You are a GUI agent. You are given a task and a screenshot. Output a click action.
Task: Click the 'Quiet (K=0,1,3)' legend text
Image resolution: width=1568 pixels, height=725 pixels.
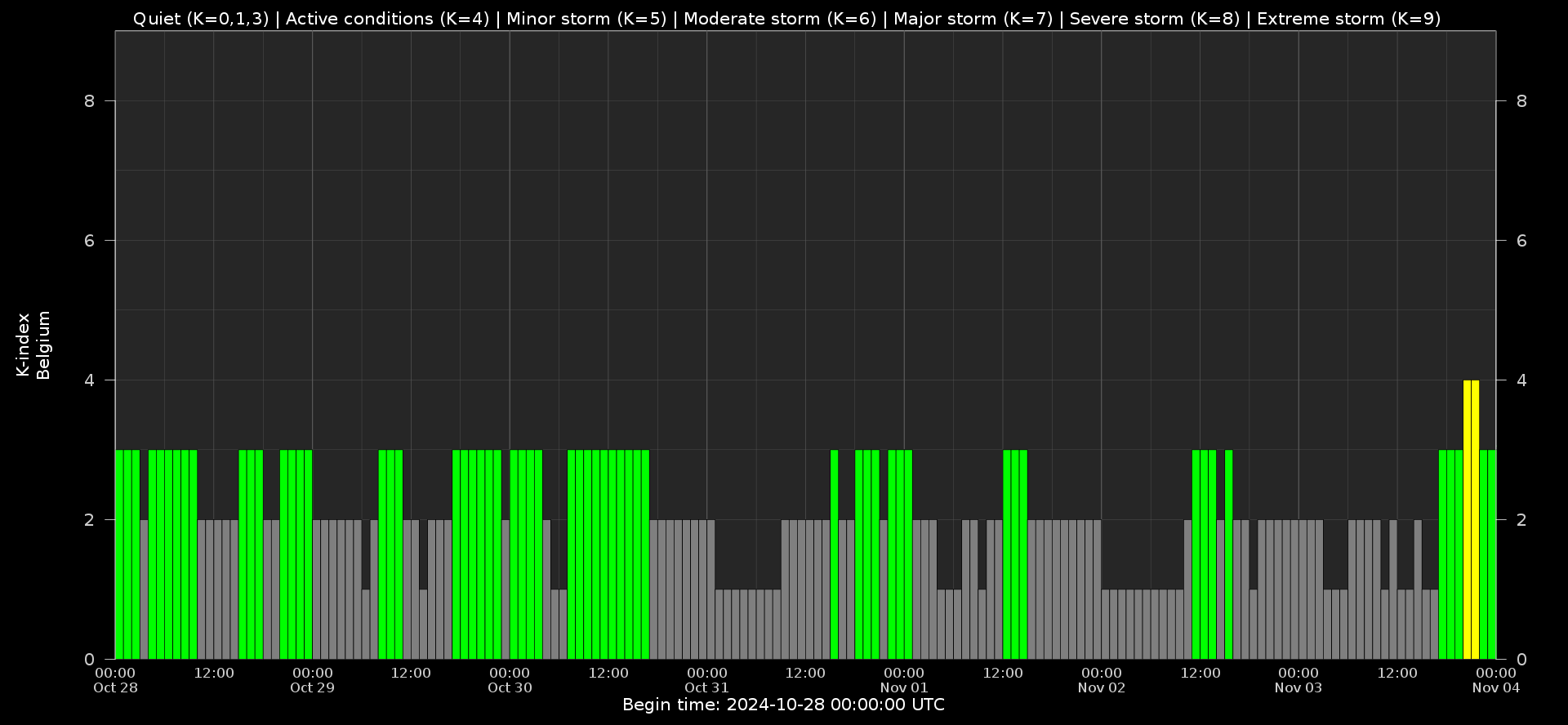(200, 19)
